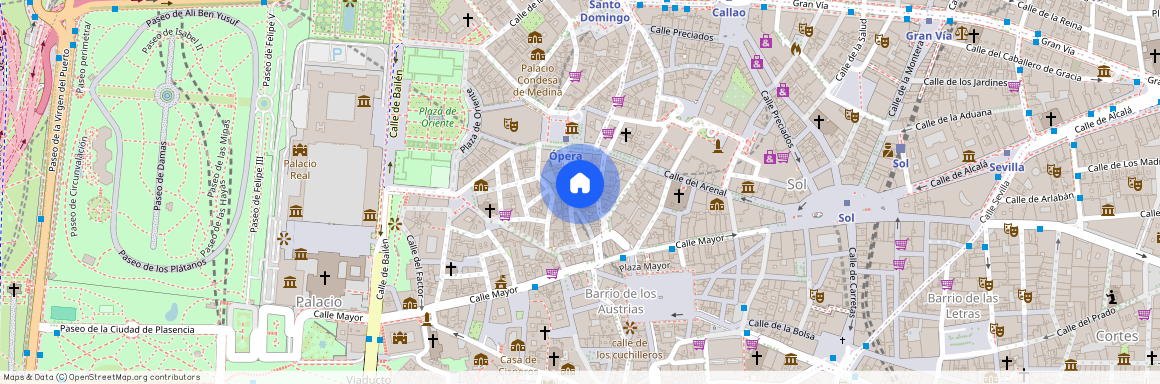This screenshot has width=1160, height=384.
Task: Select the shopping bag icon directly under Callao
Action: [x=765, y=41]
